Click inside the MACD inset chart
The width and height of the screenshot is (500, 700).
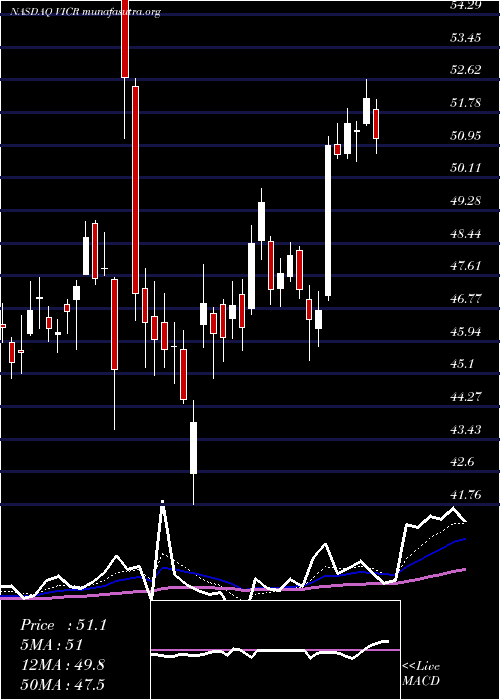(275, 650)
